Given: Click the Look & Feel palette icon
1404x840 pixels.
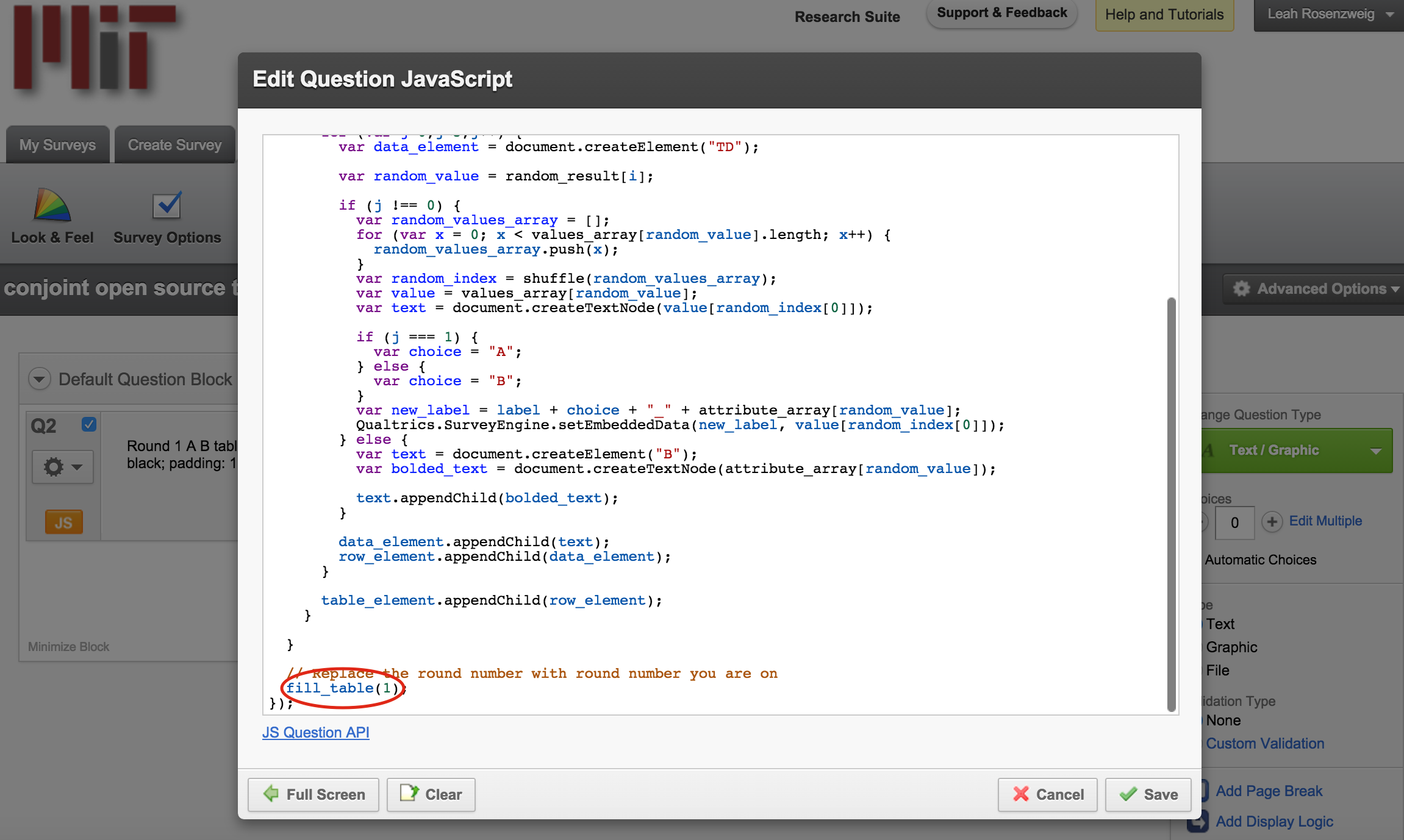Looking at the screenshot, I should (52, 205).
